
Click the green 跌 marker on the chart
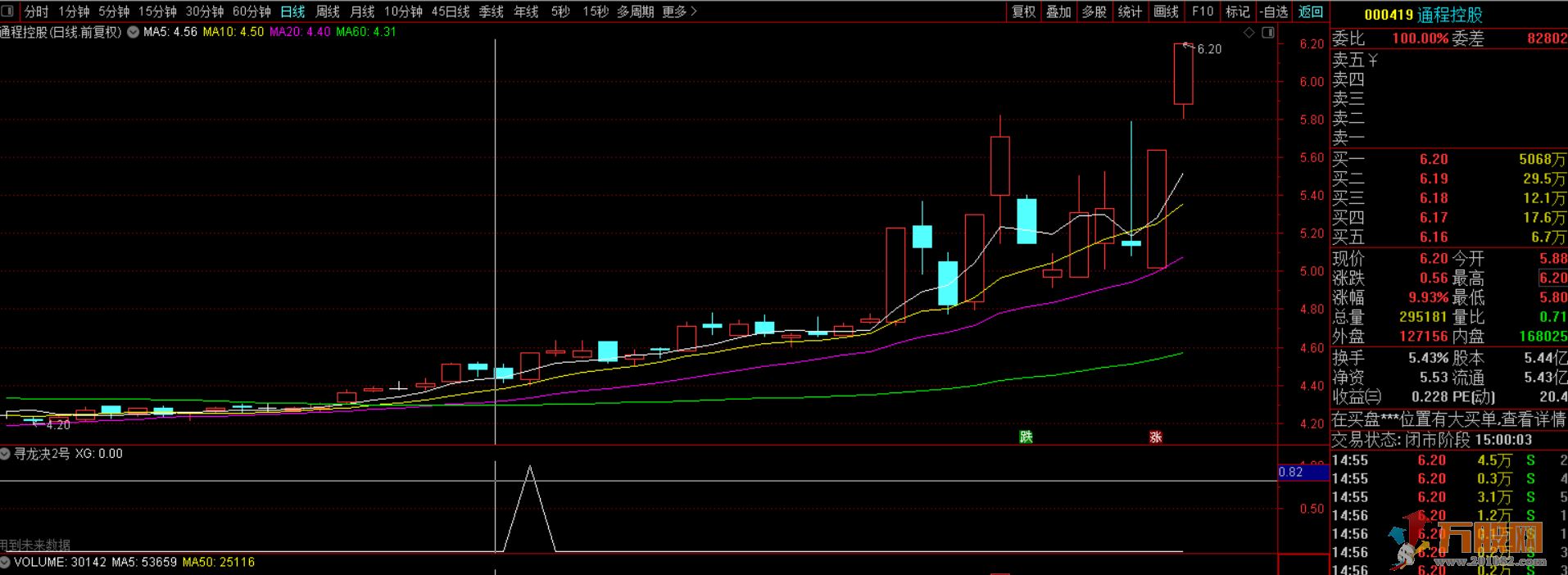(1026, 437)
